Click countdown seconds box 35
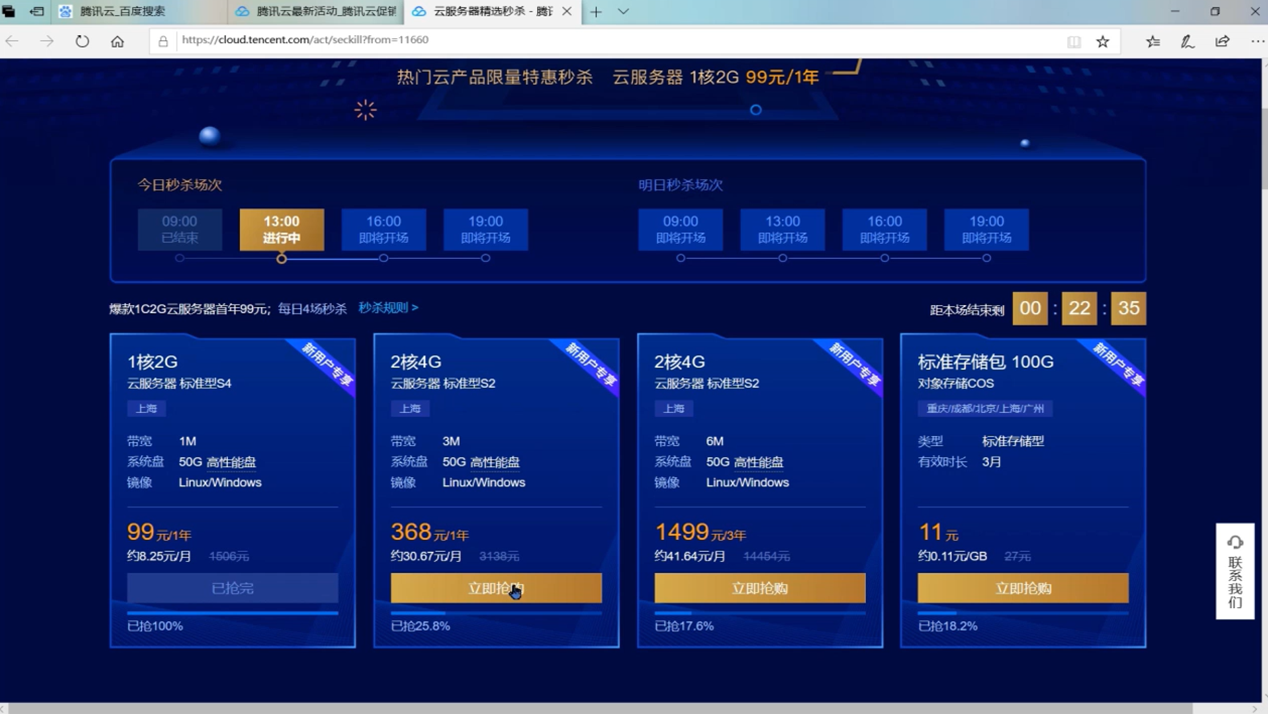This screenshot has width=1268, height=714. (x=1129, y=308)
